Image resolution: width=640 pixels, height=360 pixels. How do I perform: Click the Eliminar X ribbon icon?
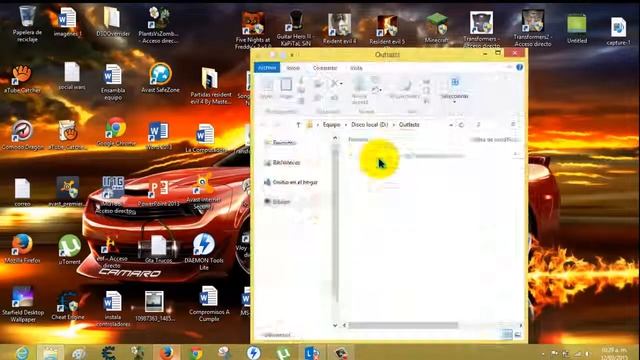click(x=334, y=84)
